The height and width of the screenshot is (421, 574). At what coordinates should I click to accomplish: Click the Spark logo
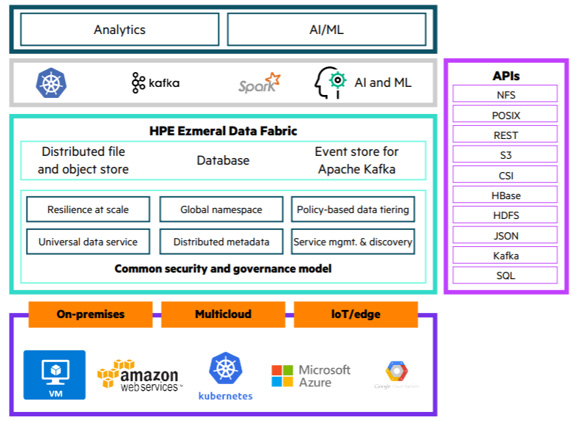(259, 83)
